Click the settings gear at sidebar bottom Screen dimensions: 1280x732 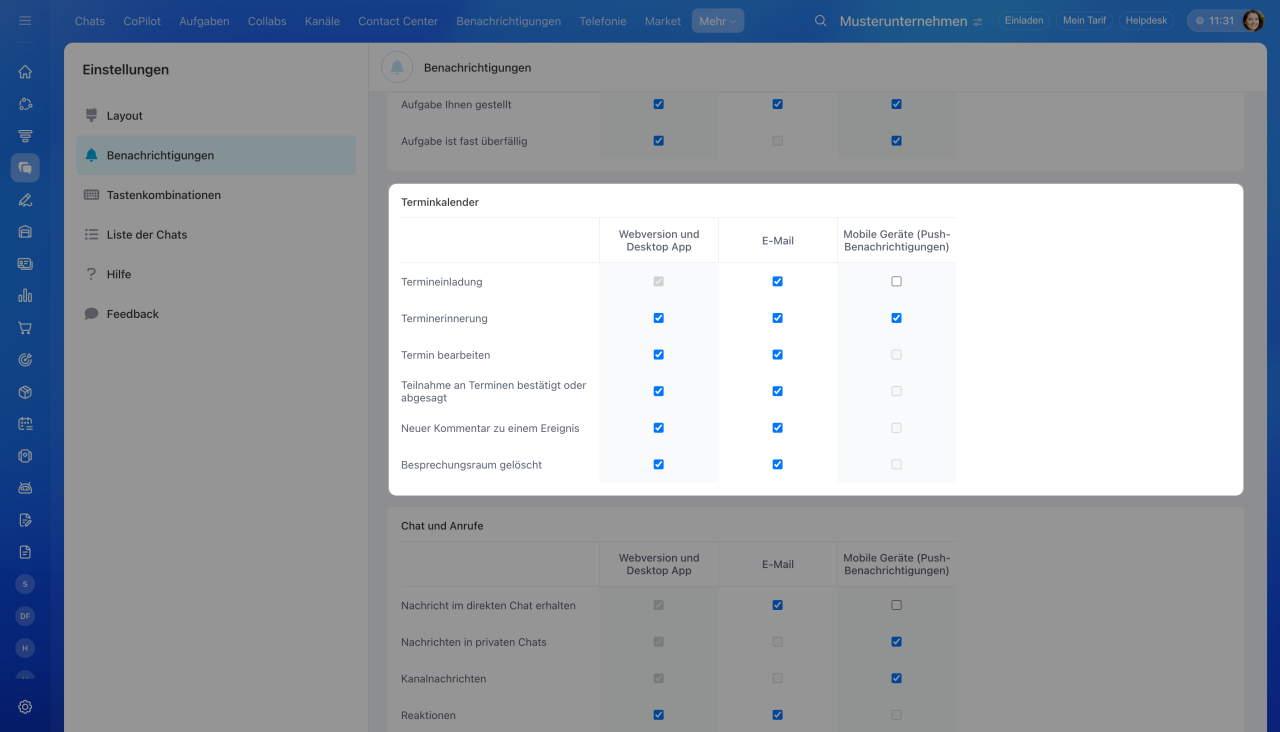(x=25, y=707)
